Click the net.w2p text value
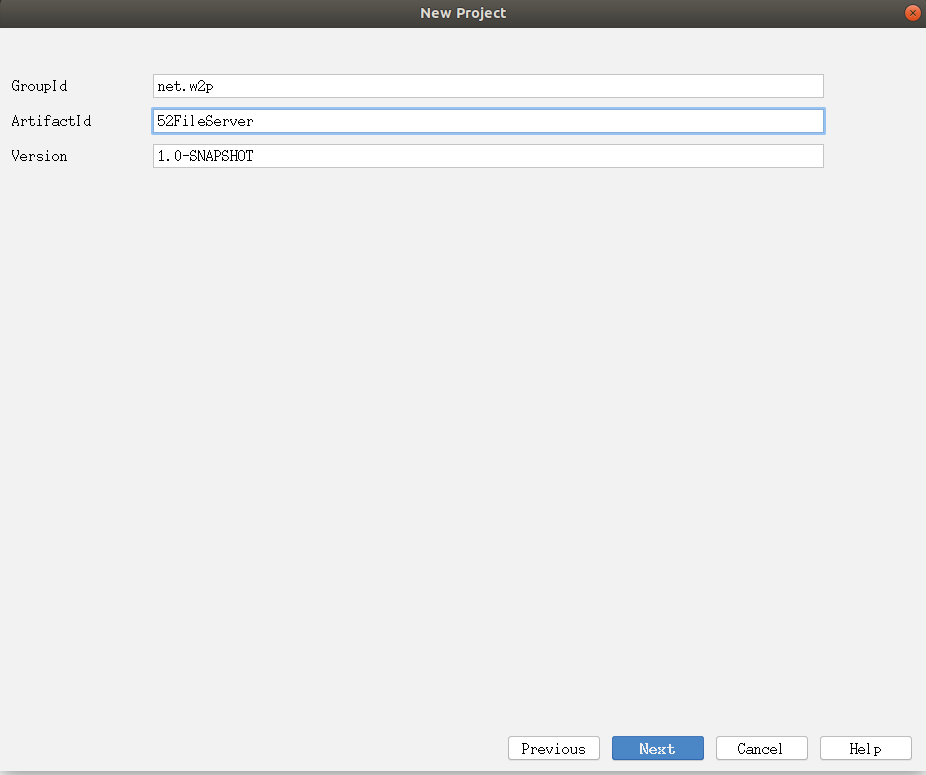926x775 pixels. coord(180,86)
